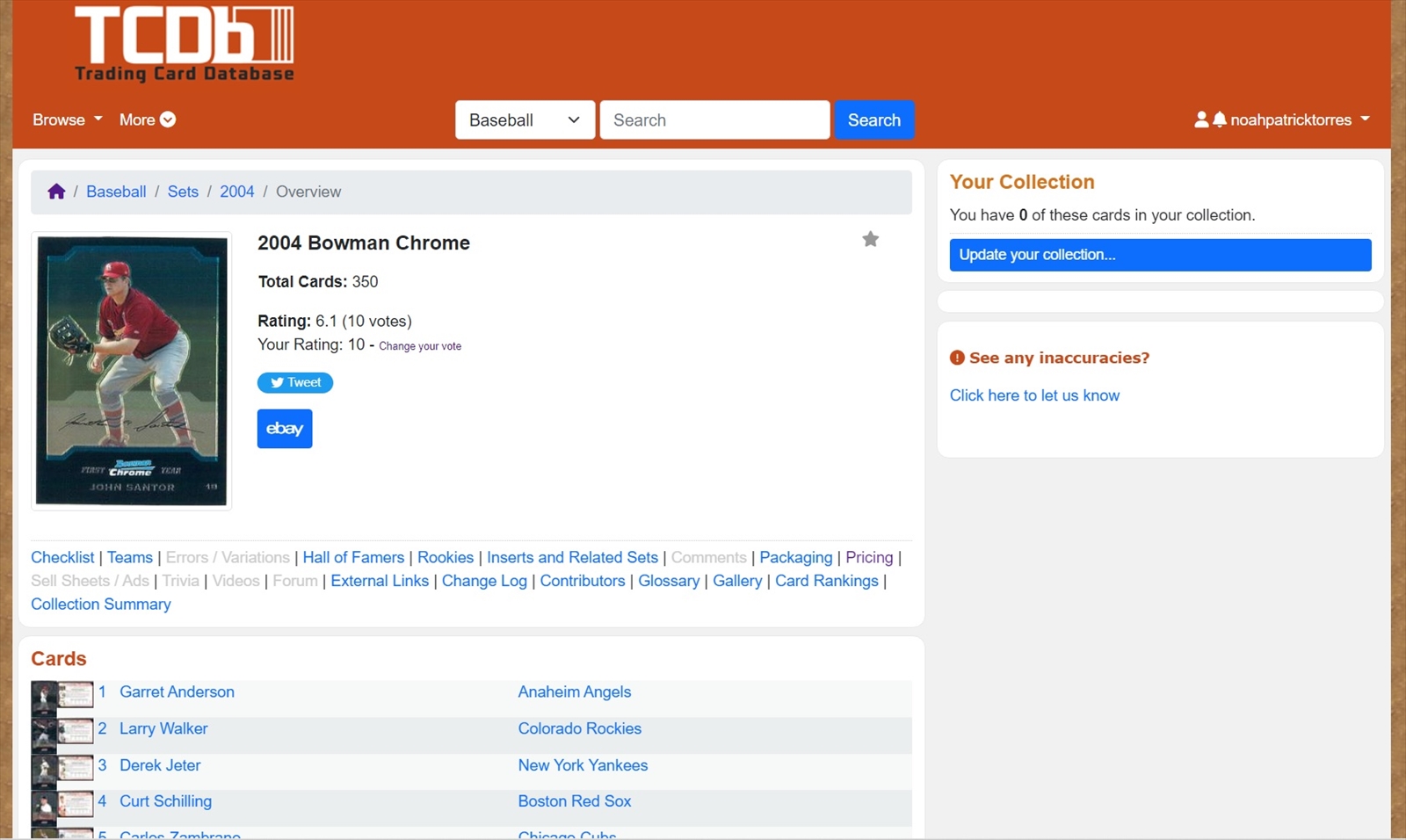Open the Pricing tab
Image resolution: width=1406 pixels, height=840 pixels.
(869, 557)
